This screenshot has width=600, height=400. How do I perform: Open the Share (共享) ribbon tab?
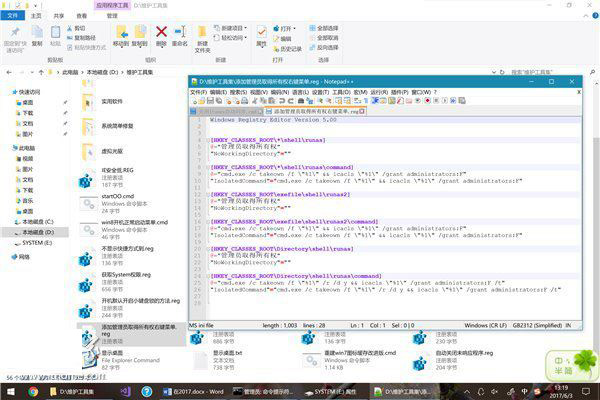56,16
